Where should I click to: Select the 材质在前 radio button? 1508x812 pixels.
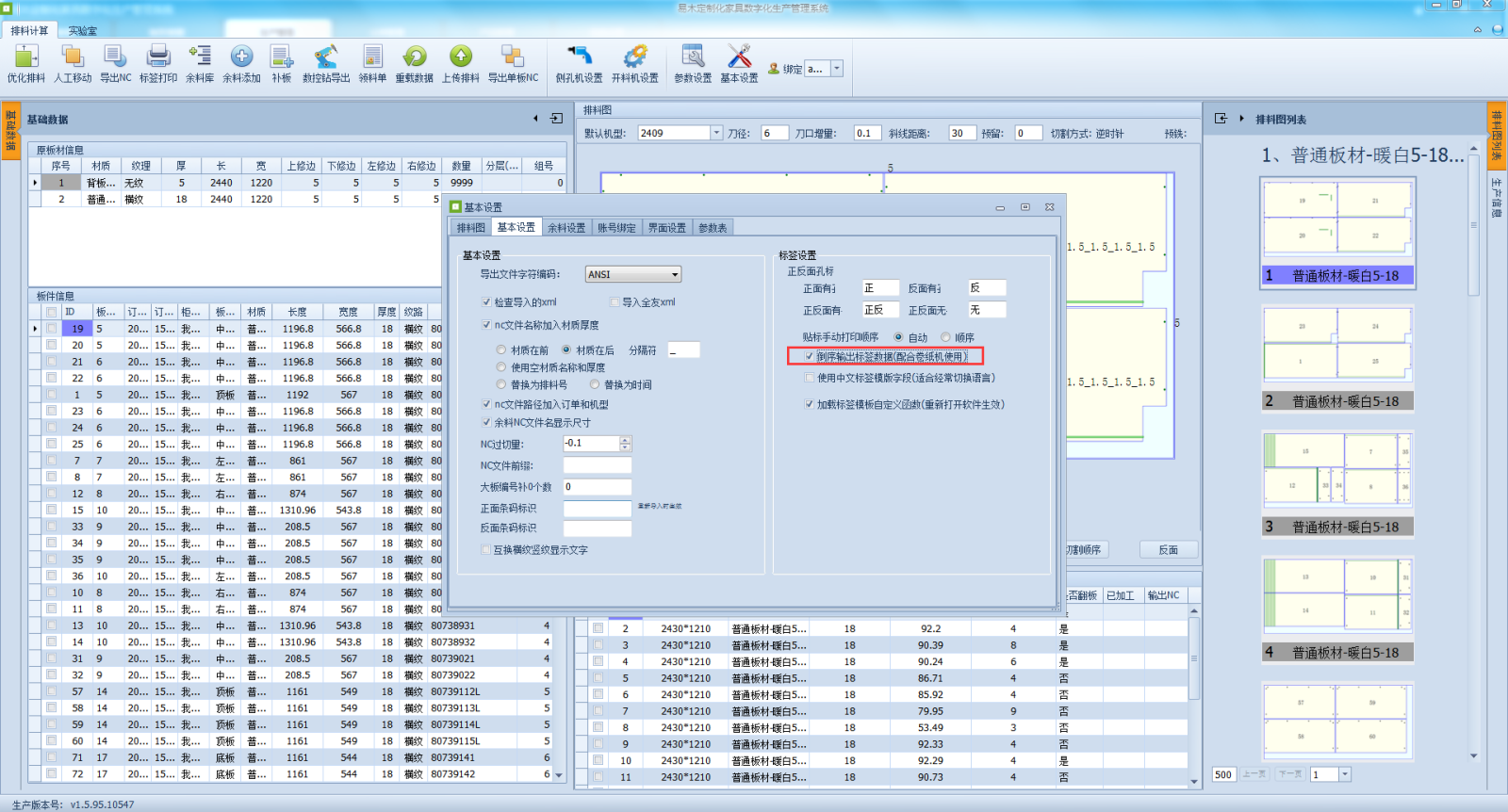(501, 350)
